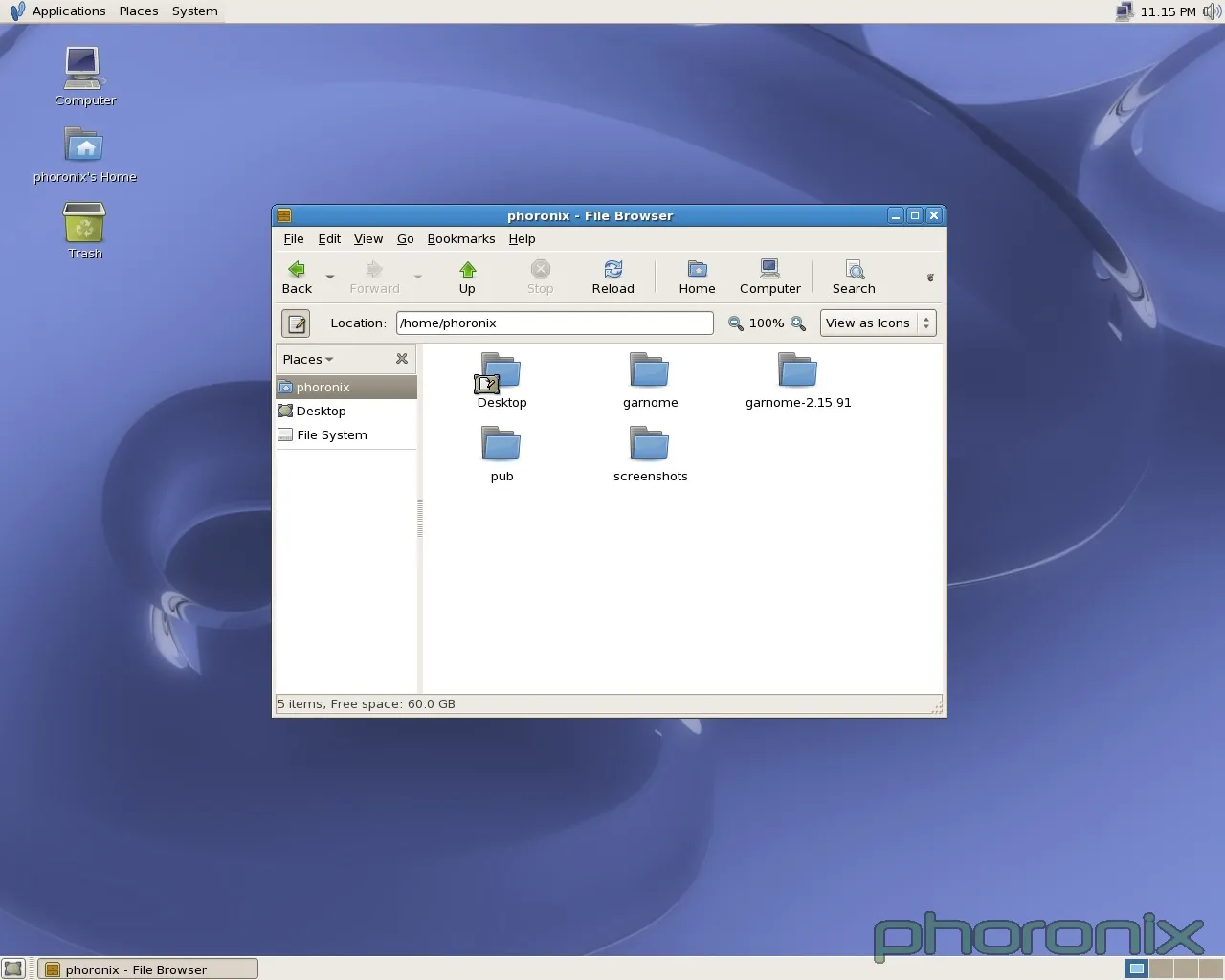Screen dimensions: 1225x980
Task: Close the Places side pane
Action: [402, 359]
